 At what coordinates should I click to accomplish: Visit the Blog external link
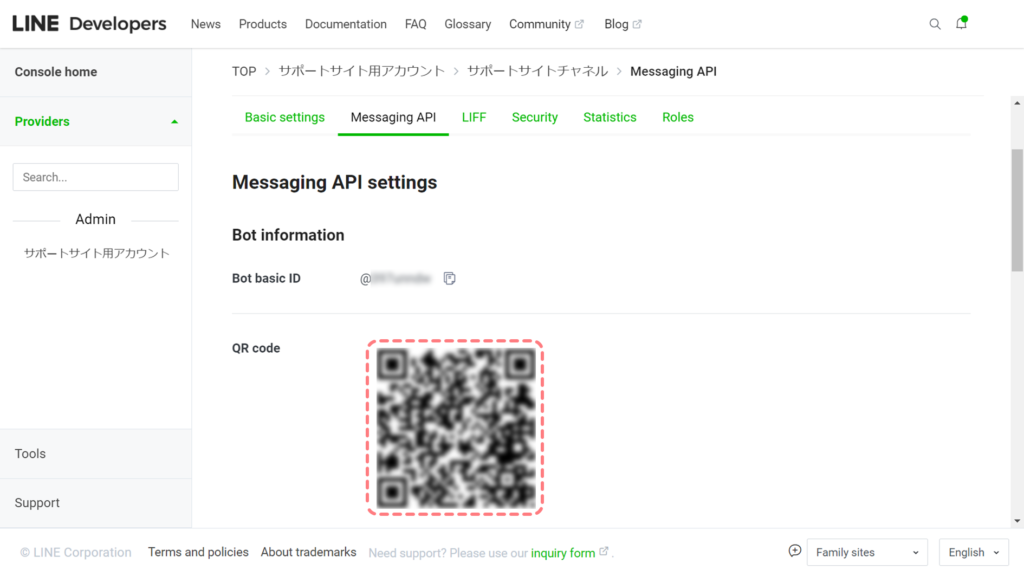click(623, 24)
